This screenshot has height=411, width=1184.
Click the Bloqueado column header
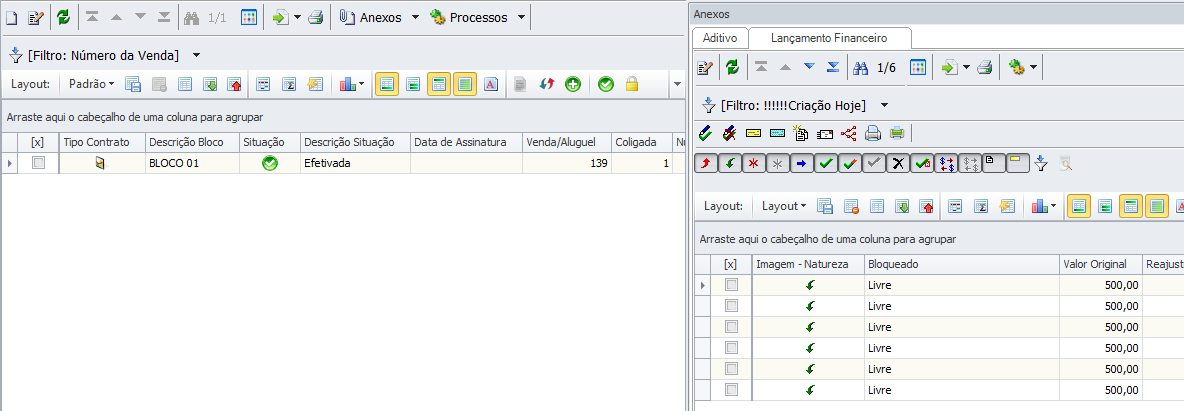[961, 264]
